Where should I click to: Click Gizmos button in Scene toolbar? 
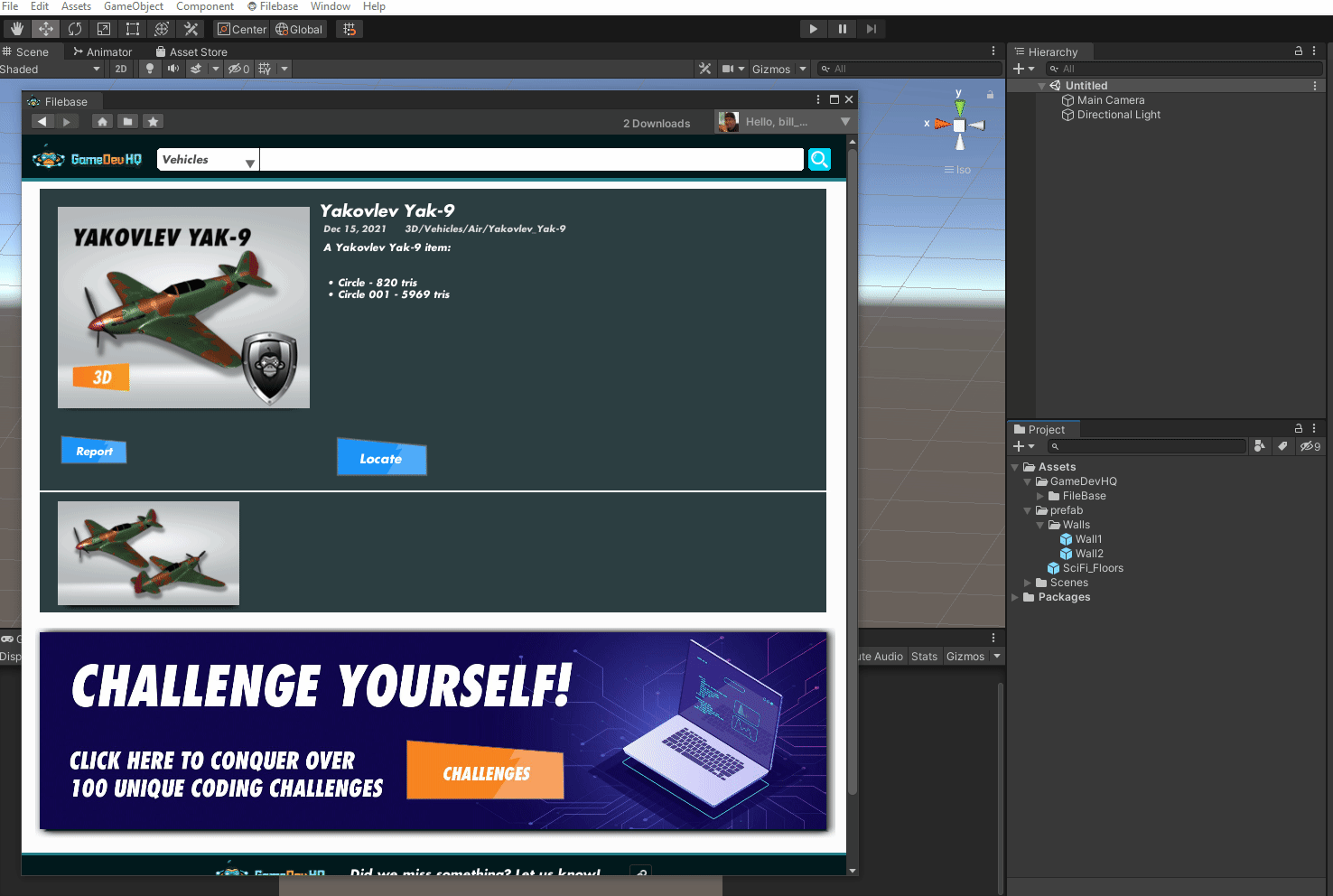tap(771, 69)
